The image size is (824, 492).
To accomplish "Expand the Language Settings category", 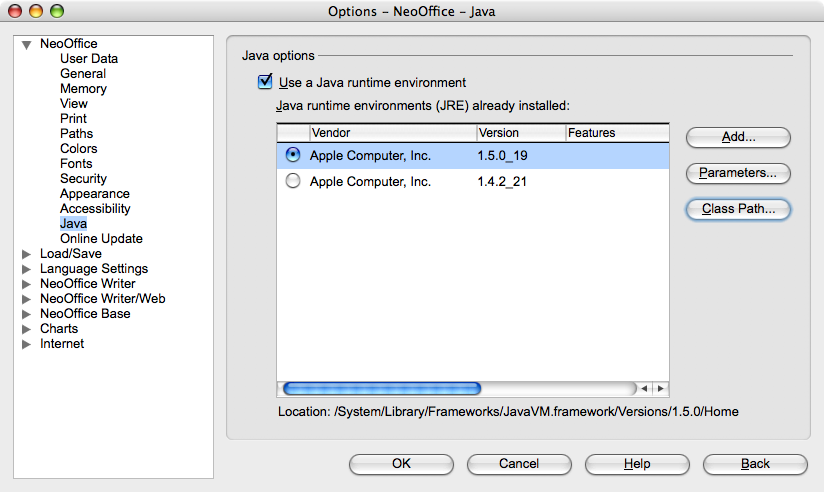I will point(27,269).
